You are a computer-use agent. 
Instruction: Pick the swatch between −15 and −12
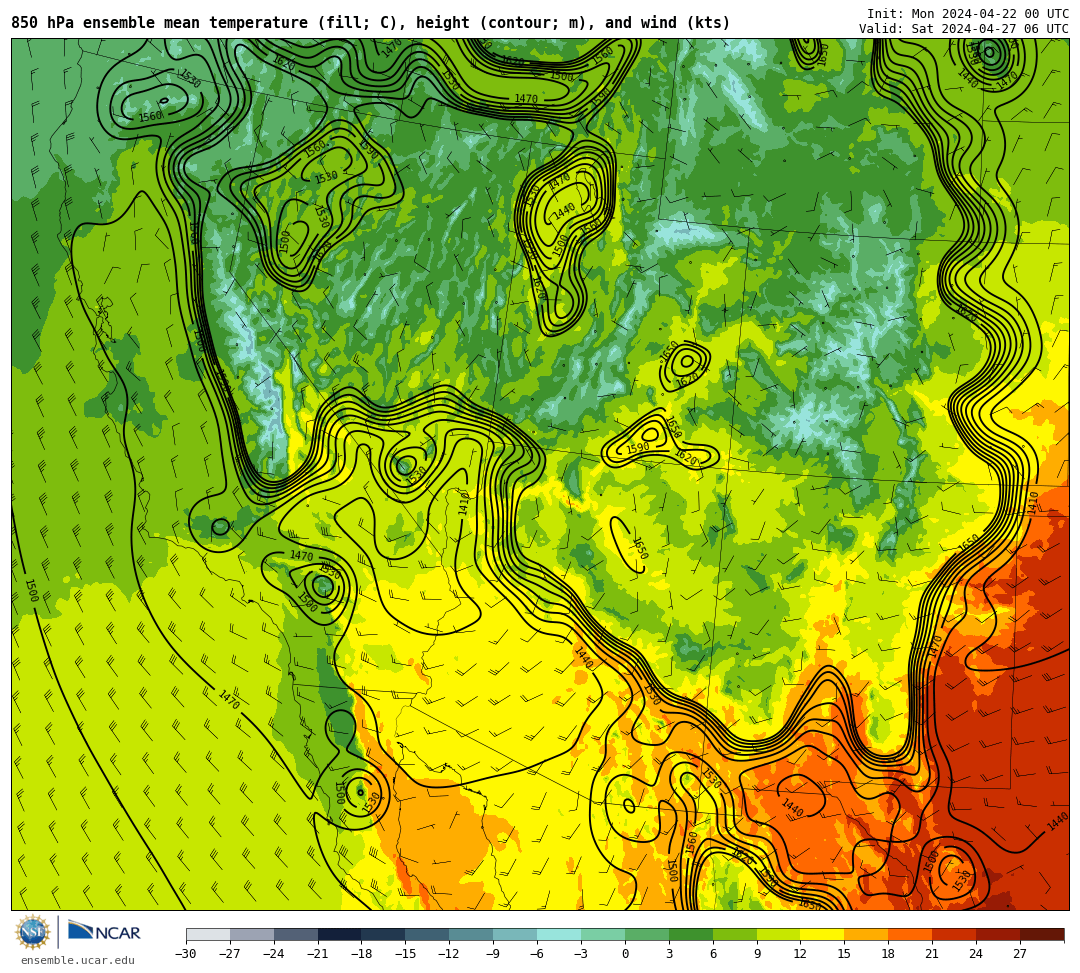[428, 934]
